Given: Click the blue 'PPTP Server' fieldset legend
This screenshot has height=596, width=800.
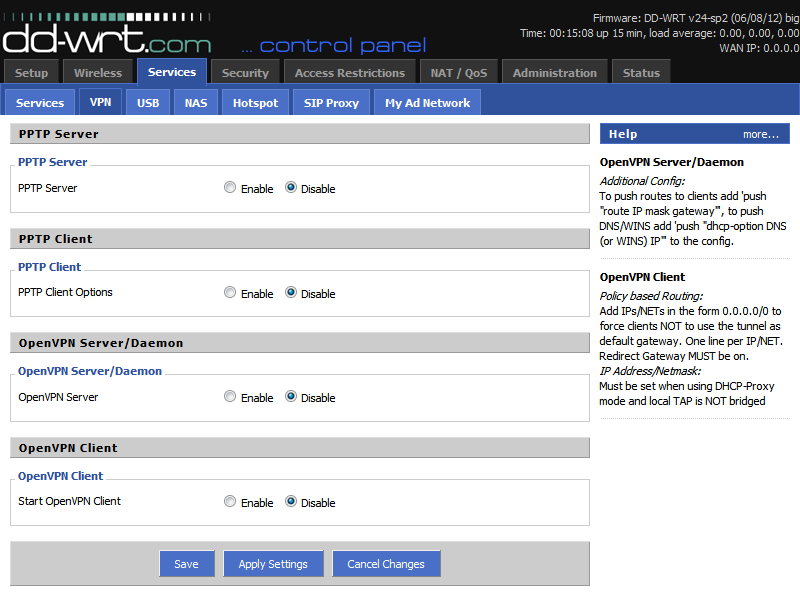Looking at the screenshot, I should (x=53, y=162).
